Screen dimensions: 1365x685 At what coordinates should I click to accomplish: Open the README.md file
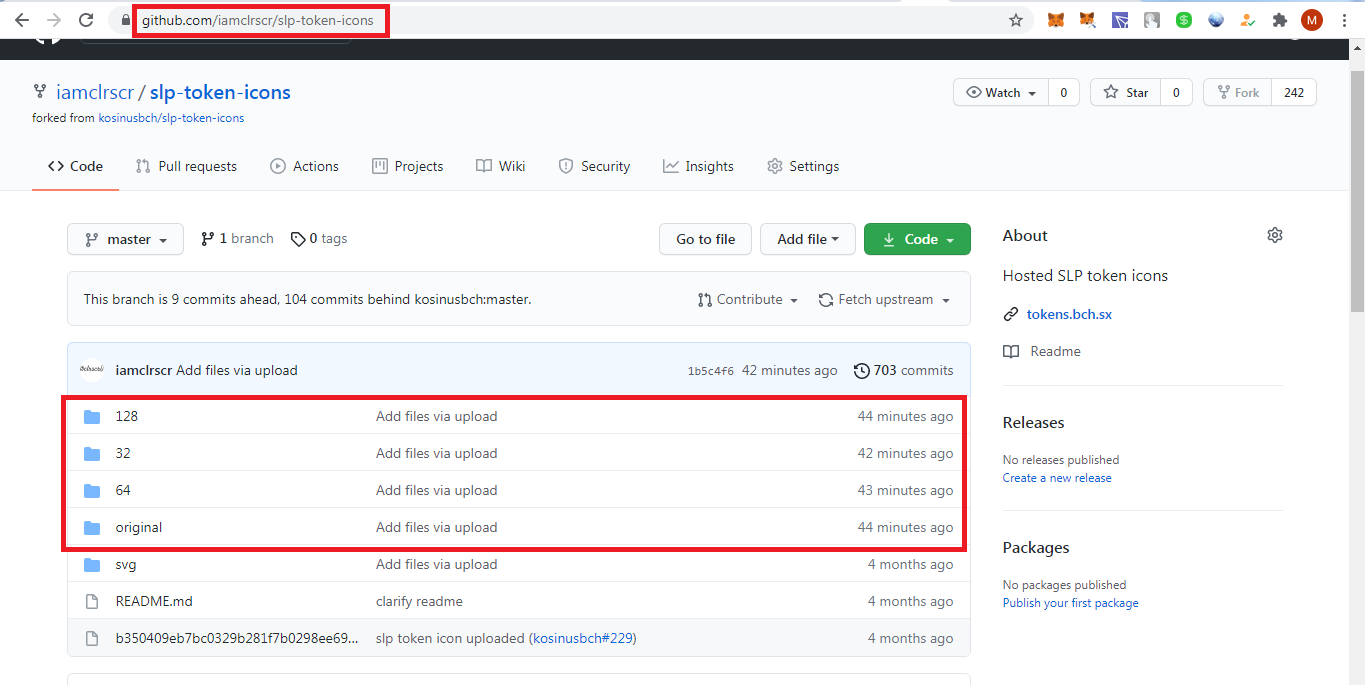pyautogui.click(x=154, y=601)
